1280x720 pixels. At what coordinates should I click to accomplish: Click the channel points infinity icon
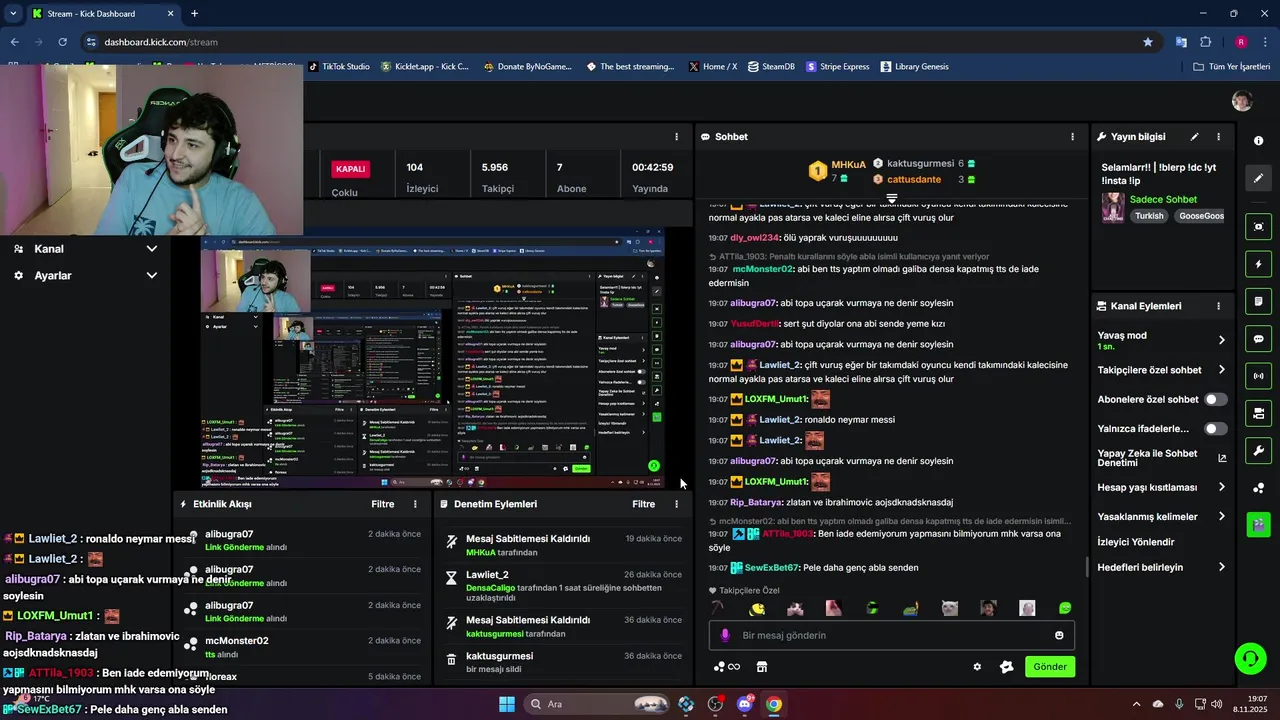(x=727, y=667)
